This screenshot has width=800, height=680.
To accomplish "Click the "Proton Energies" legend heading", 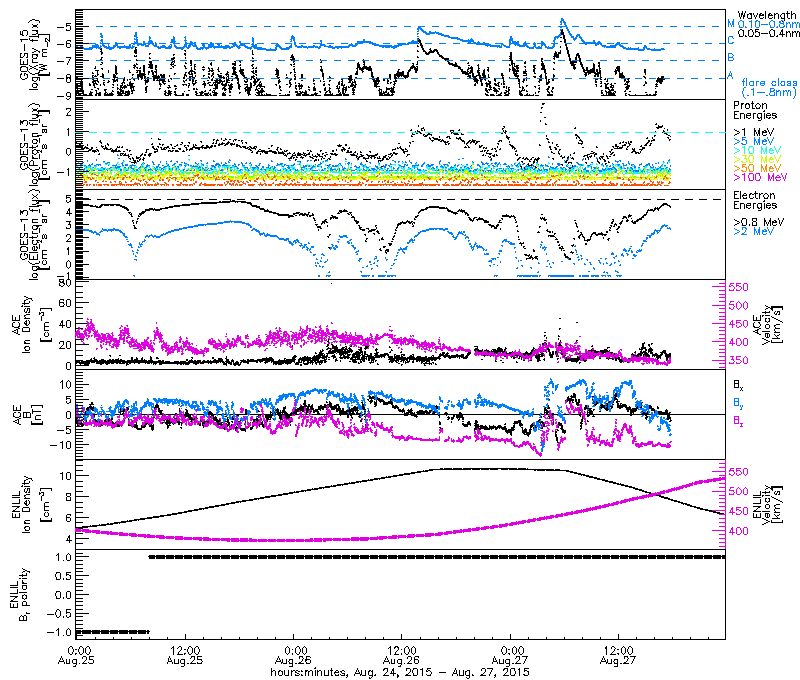I will [x=755, y=110].
